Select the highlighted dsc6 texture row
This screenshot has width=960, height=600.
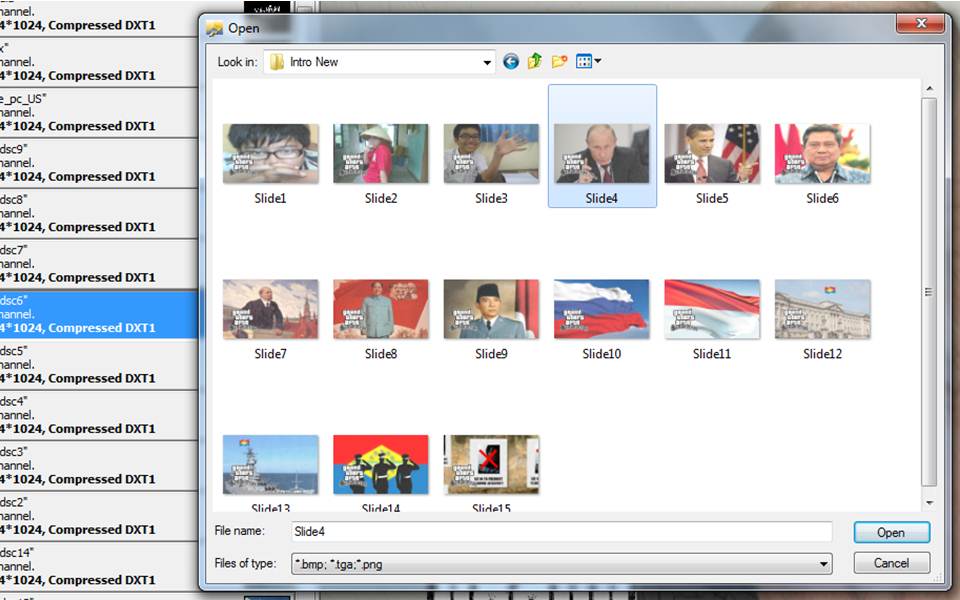(x=98, y=314)
